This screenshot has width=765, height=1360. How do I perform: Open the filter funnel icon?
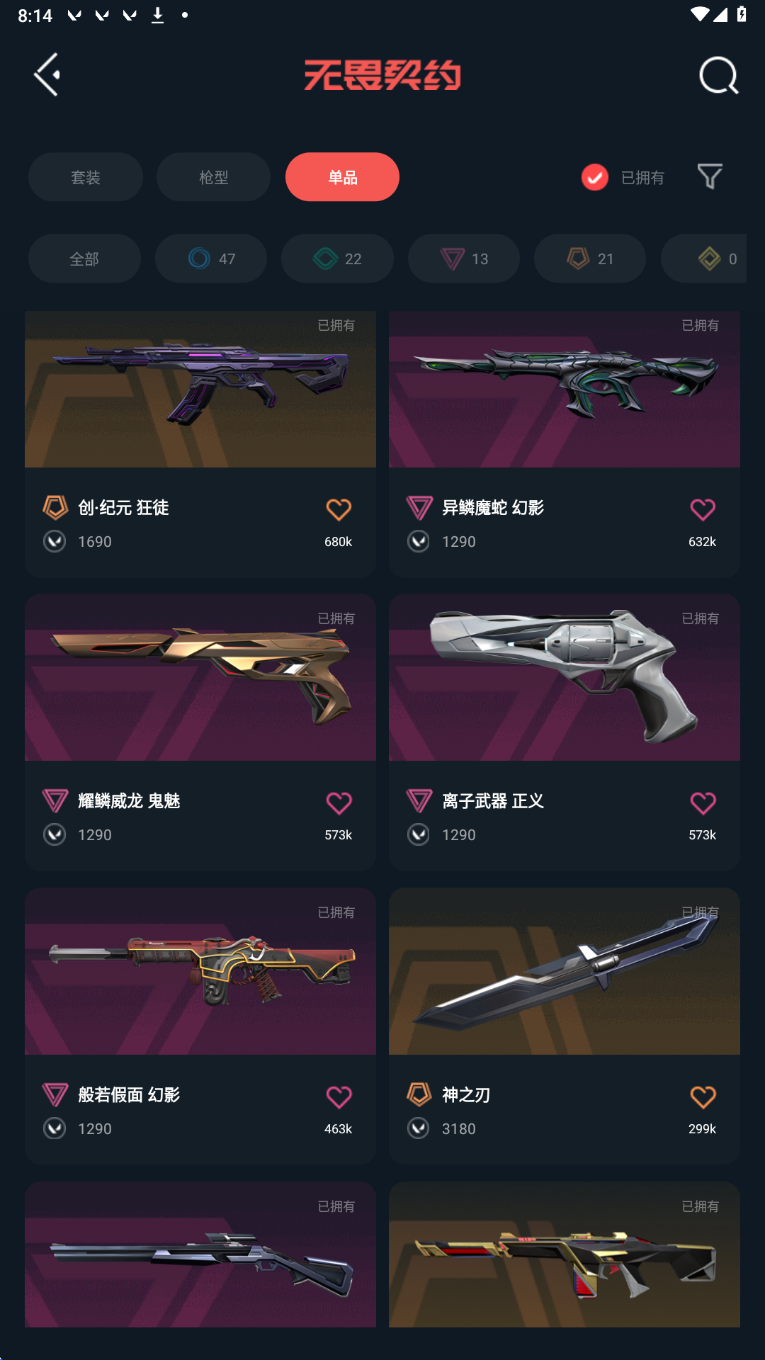point(709,177)
